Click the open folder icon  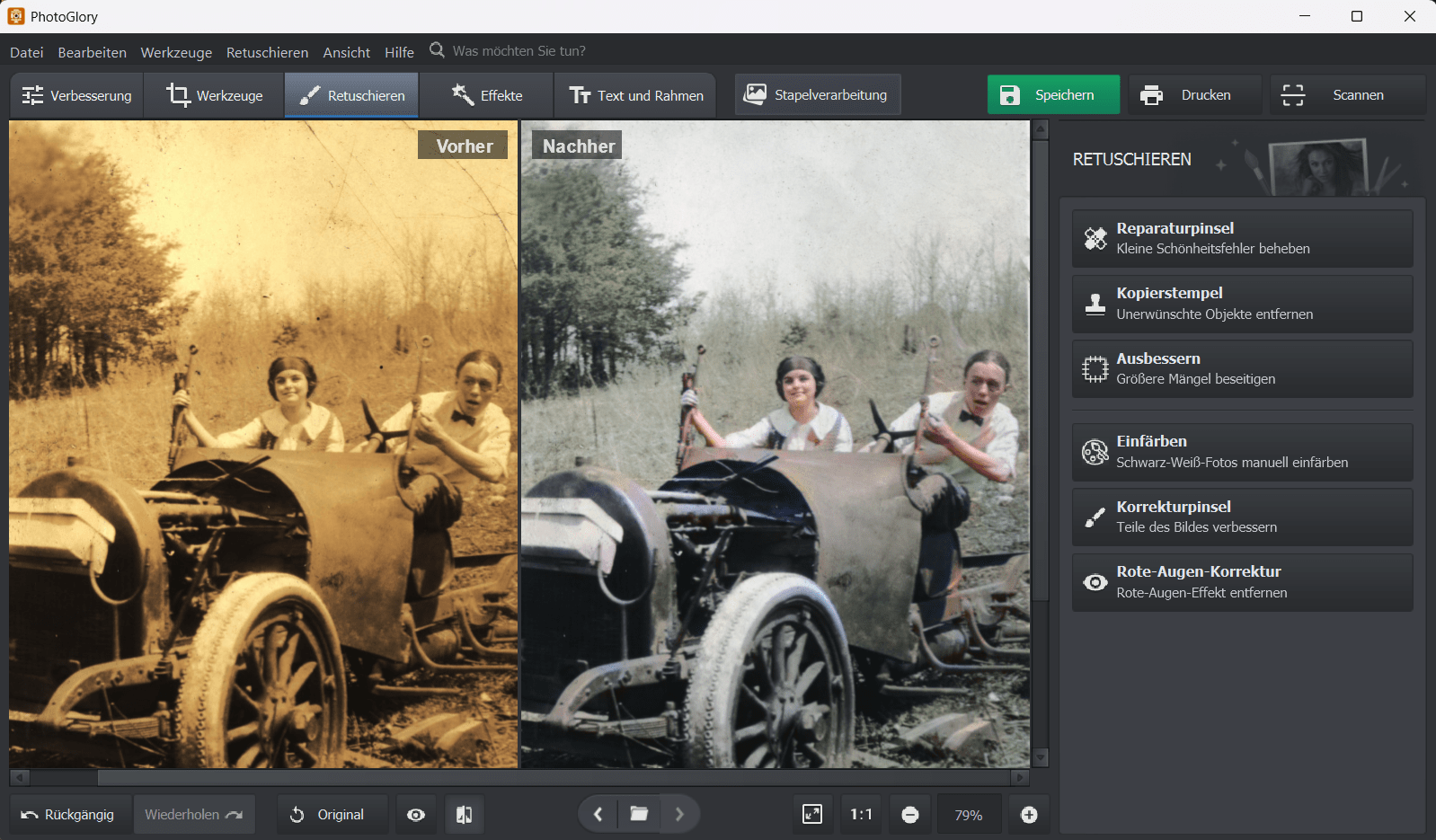tap(639, 814)
